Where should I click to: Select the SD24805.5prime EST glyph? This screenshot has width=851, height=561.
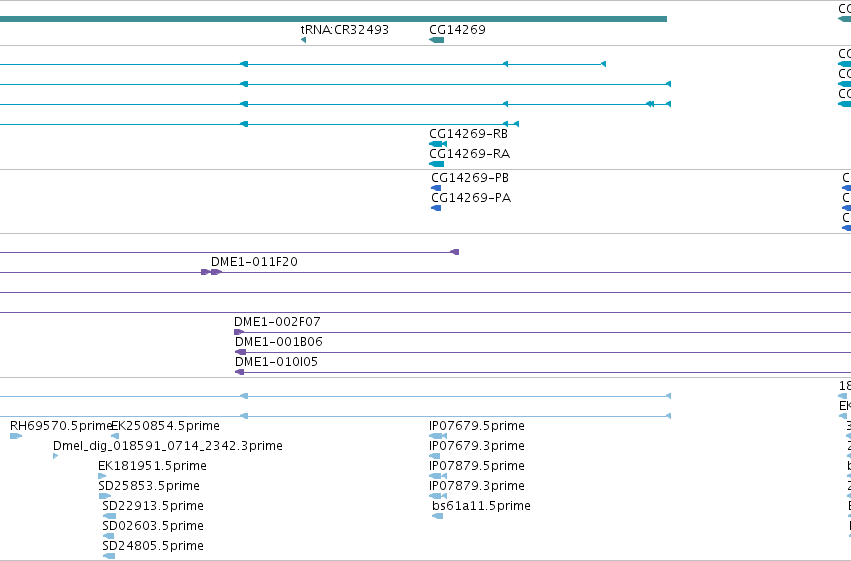(109, 556)
